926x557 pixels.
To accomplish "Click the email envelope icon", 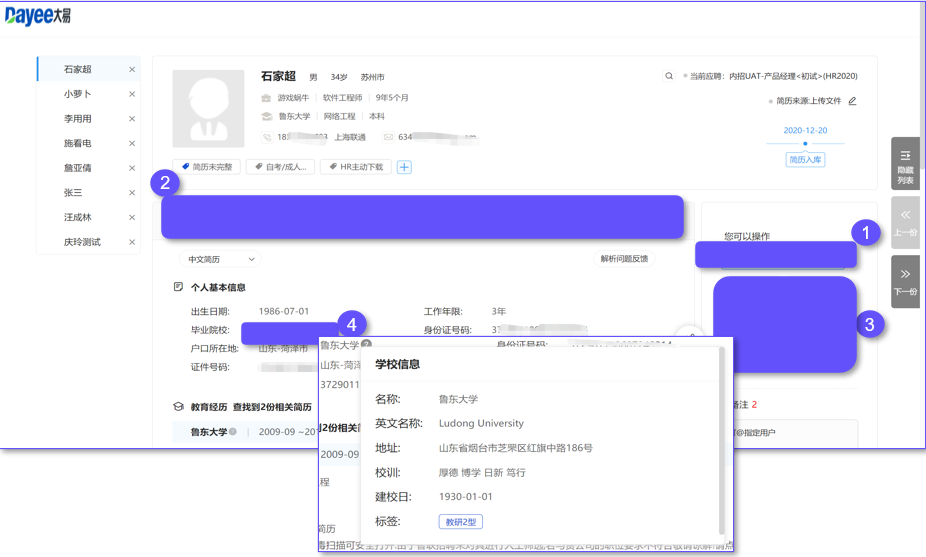I will pos(389,137).
